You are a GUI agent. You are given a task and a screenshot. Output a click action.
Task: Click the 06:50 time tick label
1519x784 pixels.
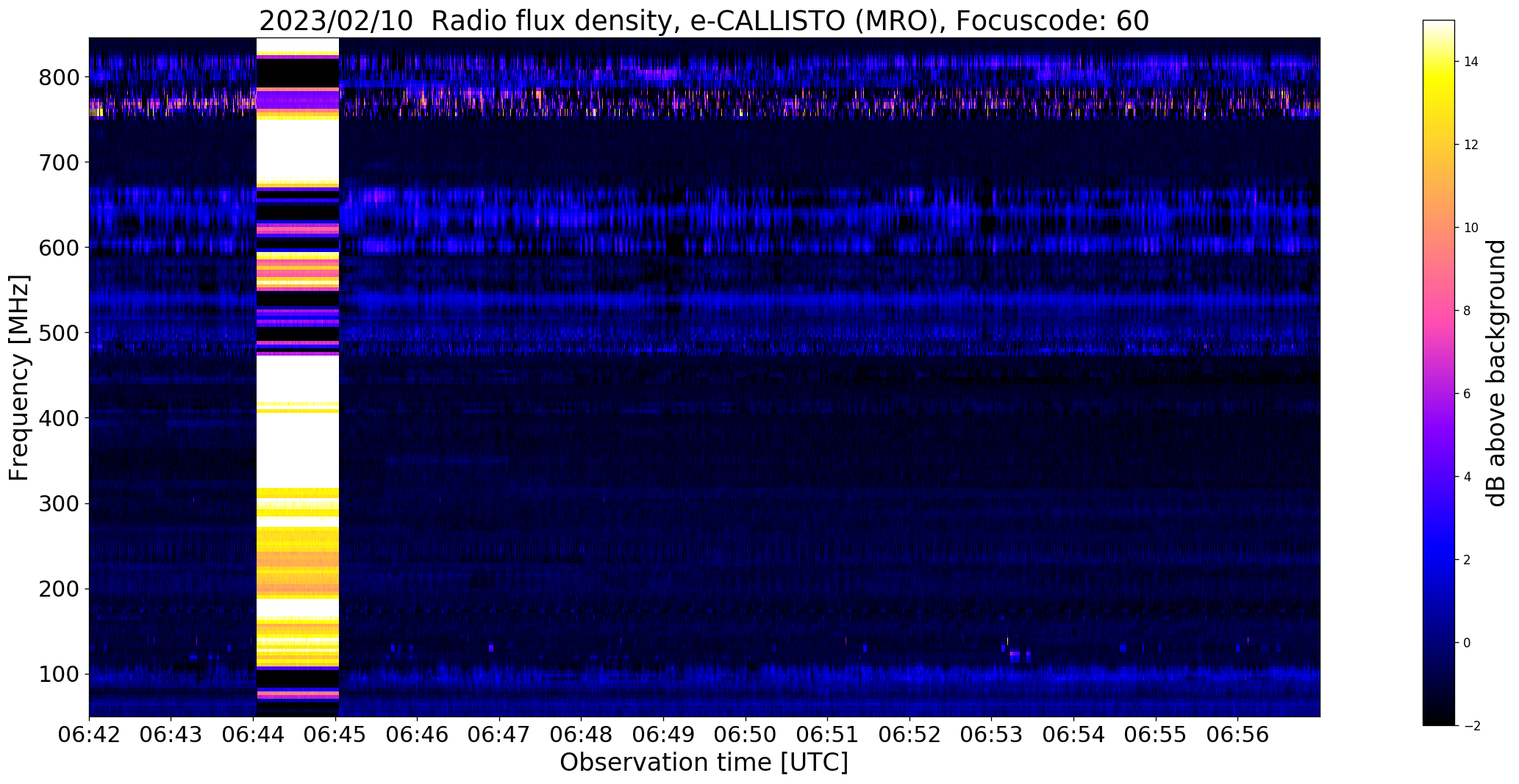point(746,735)
